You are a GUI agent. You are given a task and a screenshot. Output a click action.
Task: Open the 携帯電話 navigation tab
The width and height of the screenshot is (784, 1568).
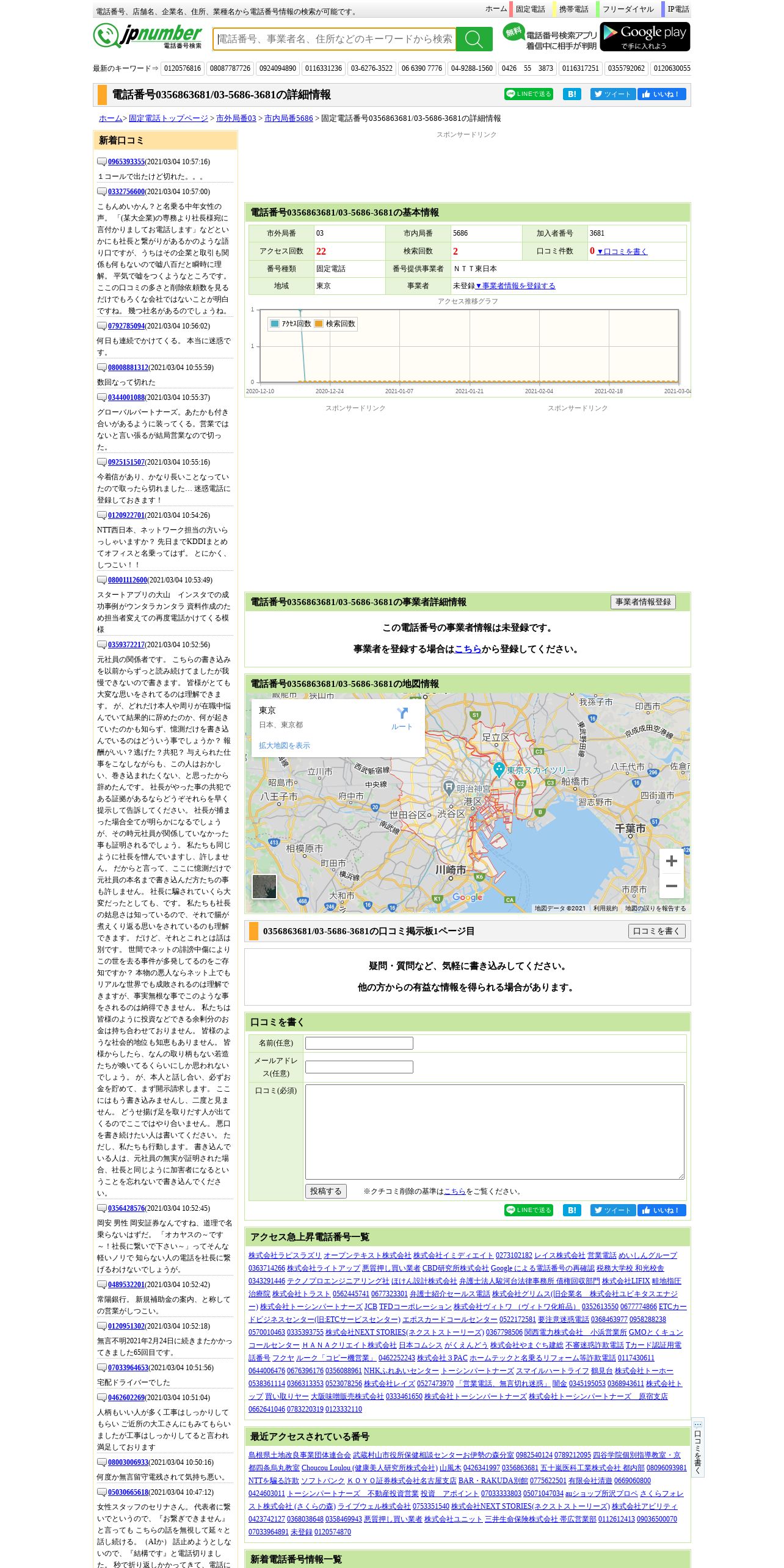click(x=573, y=9)
